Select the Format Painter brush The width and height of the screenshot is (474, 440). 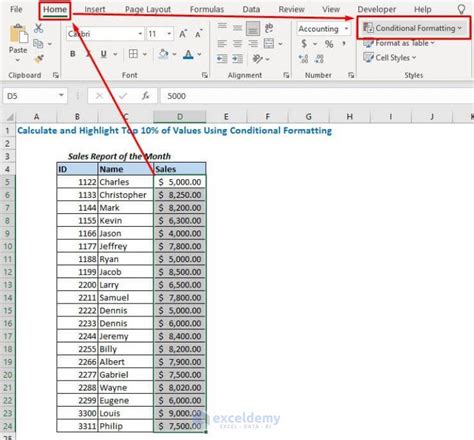coord(39,59)
